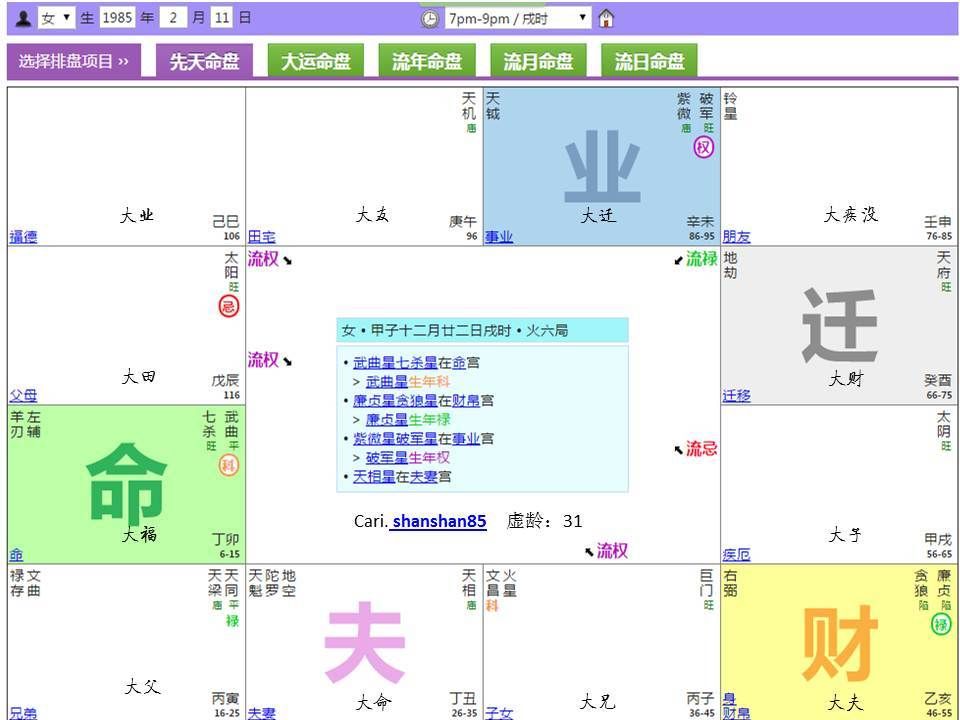Open the 7pm-9pm / 戌时 time dropdown
Image resolution: width=960 pixels, height=720 pixels.
(x=518, y=19)
